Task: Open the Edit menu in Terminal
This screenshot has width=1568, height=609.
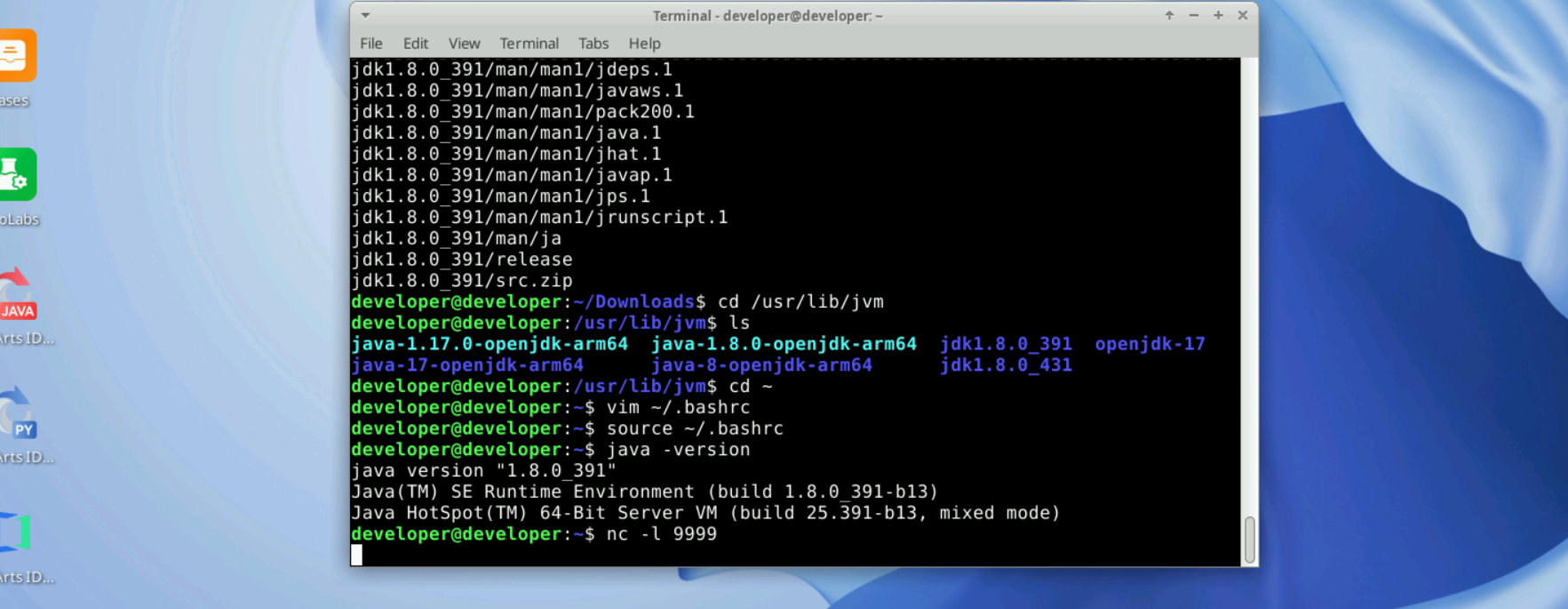Action: [415, 44]
